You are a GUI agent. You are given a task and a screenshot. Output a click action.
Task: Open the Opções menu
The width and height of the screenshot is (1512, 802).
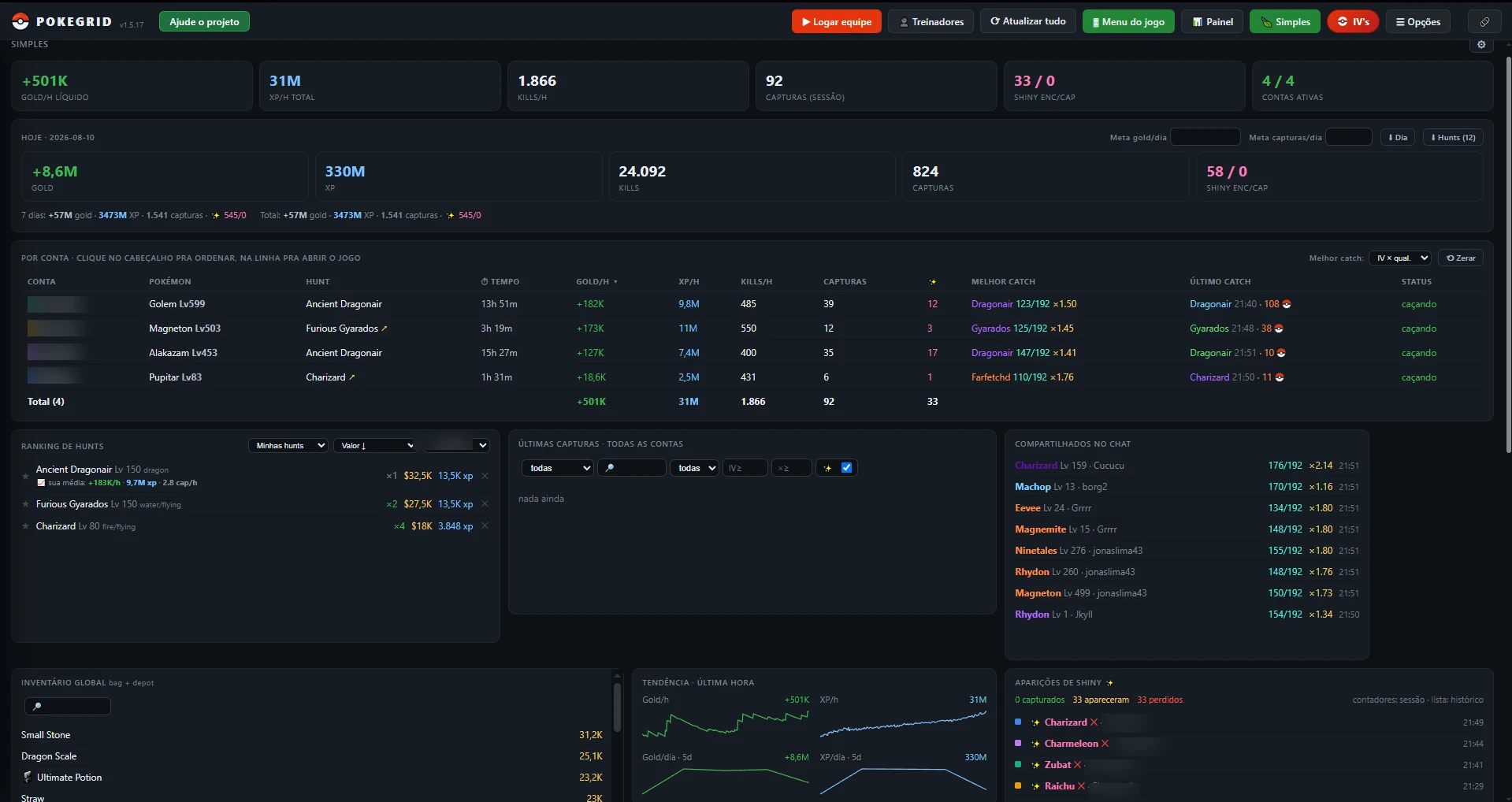point(1418,22)
